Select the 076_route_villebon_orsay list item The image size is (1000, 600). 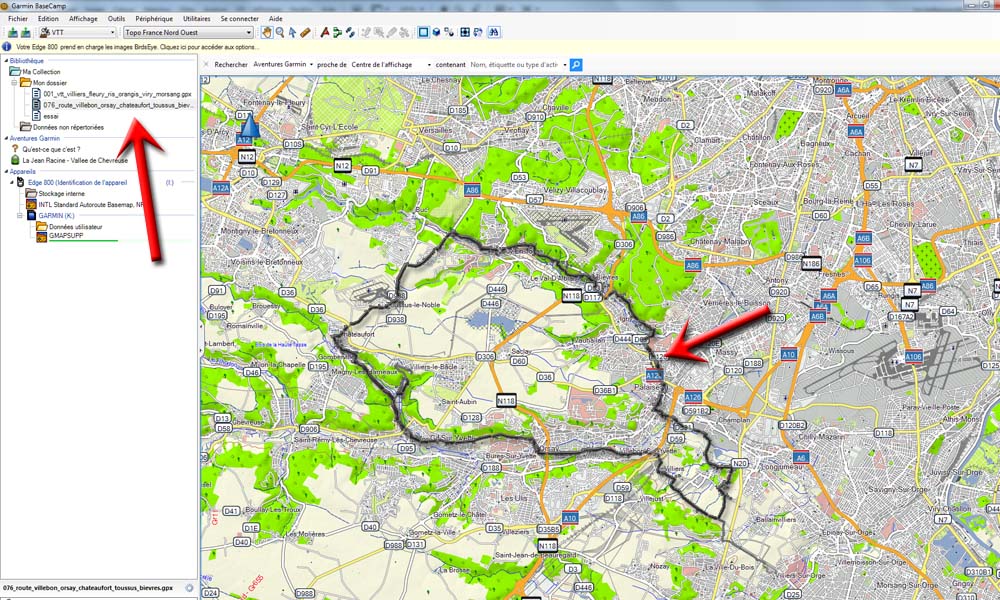point(118,105)
